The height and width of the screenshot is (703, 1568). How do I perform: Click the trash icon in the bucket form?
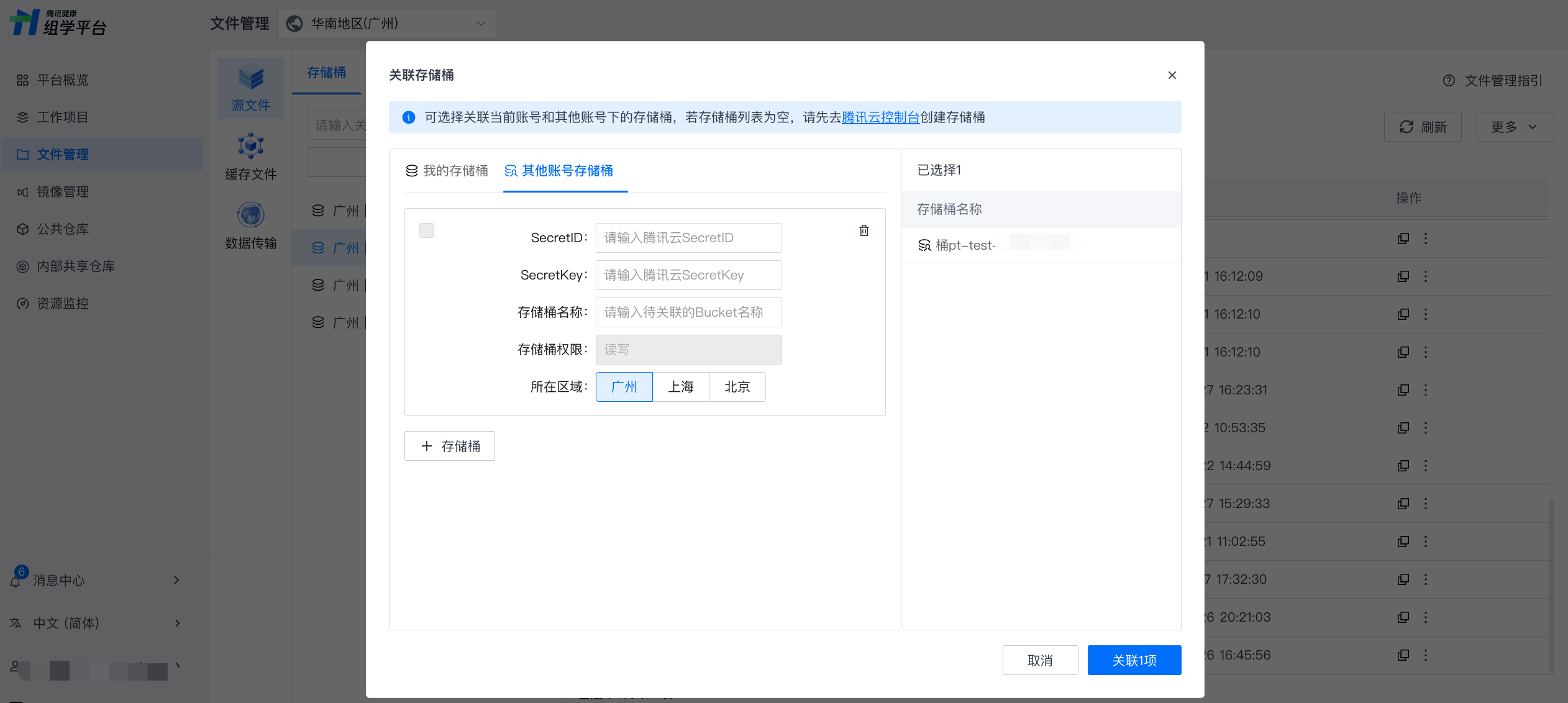864,230
